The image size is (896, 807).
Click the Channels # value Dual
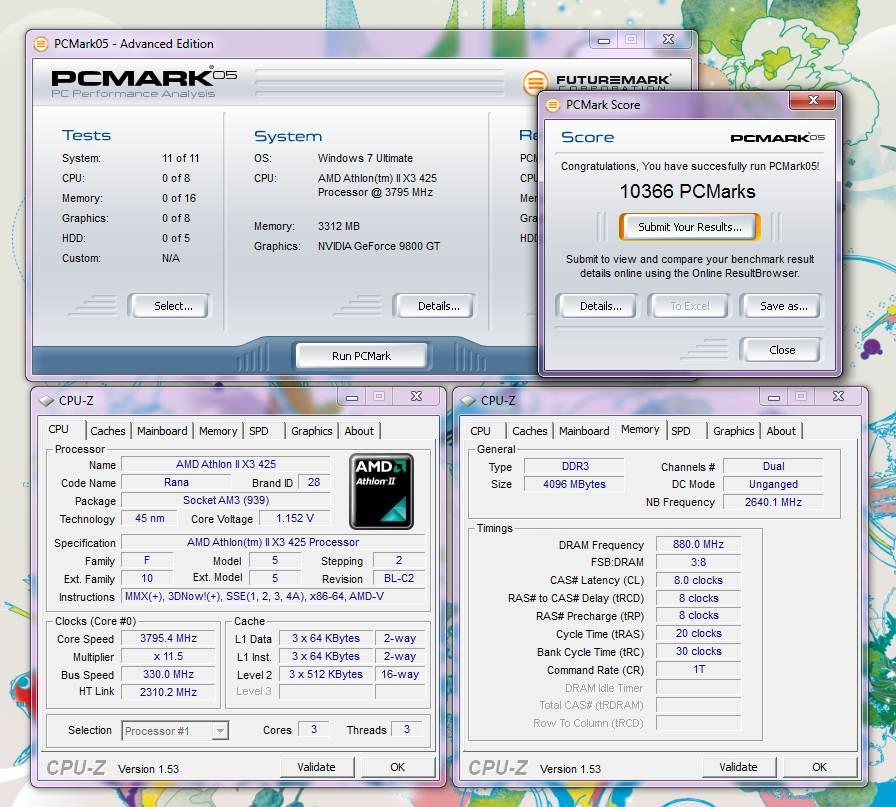click(773, 466)
